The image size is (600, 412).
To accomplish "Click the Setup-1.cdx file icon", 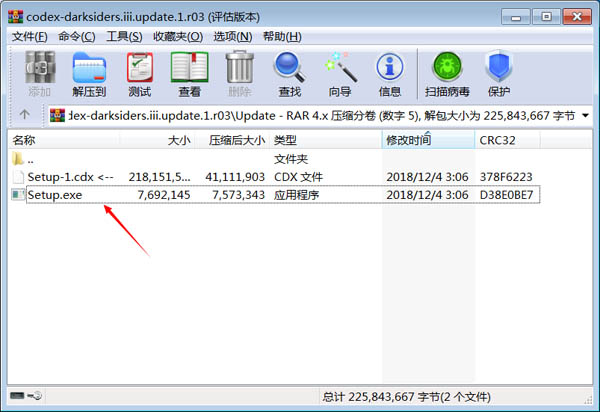I will pos(18,177).
